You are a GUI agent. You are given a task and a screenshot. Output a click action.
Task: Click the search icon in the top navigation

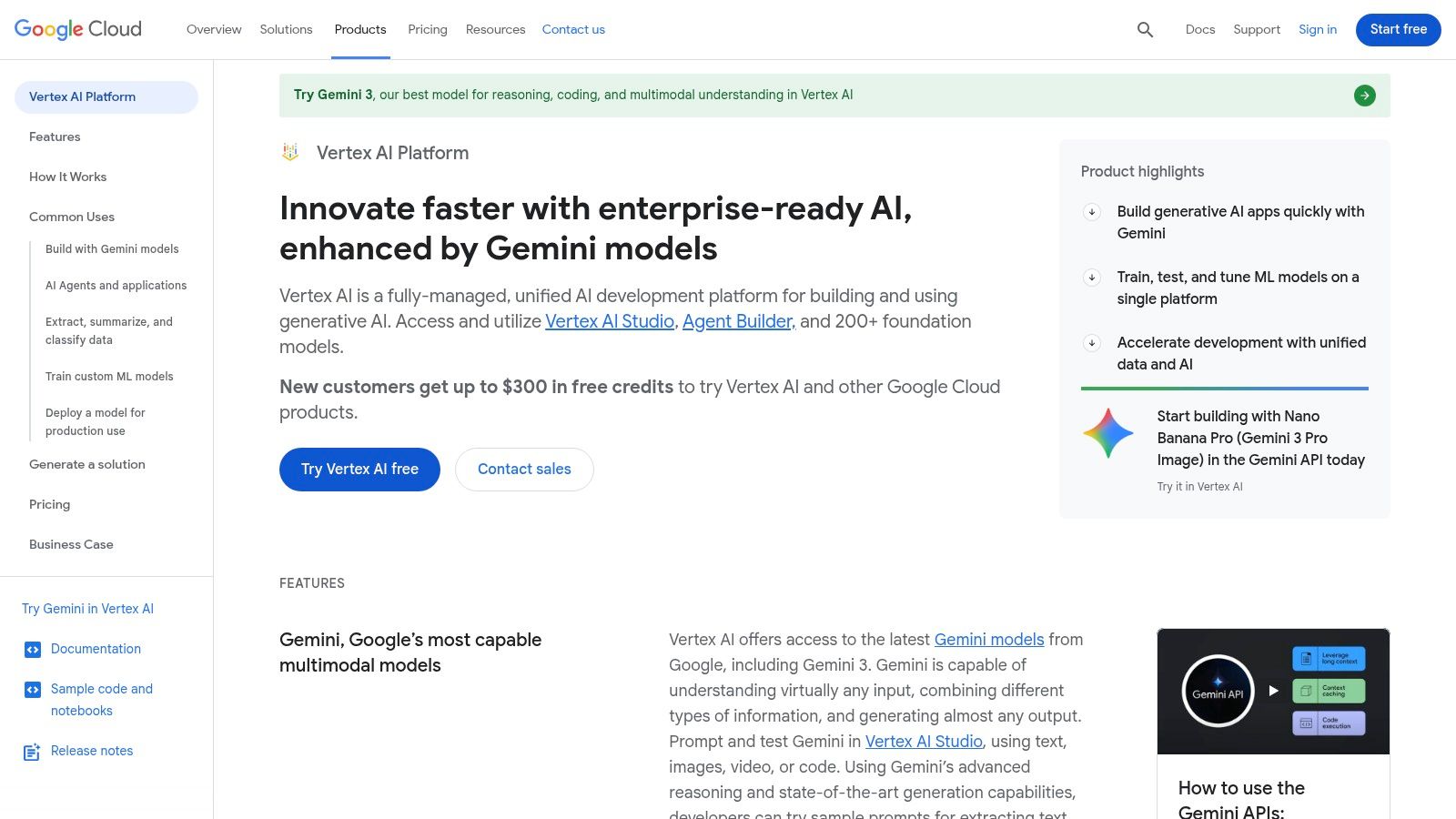[1144, 29]
